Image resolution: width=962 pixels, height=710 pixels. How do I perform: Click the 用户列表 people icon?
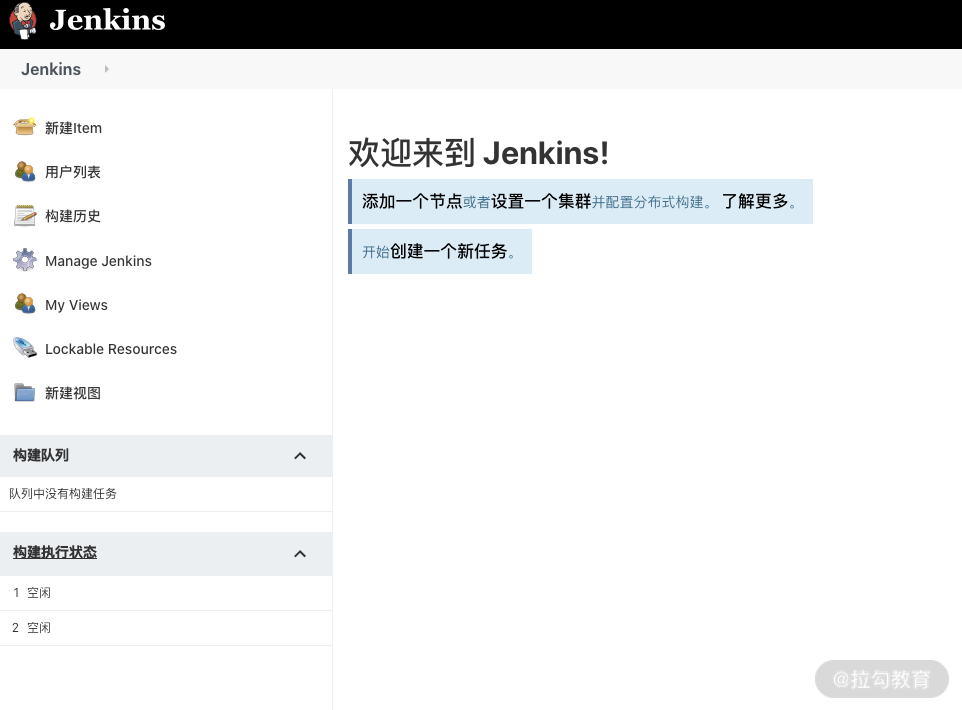click(25, 171)
